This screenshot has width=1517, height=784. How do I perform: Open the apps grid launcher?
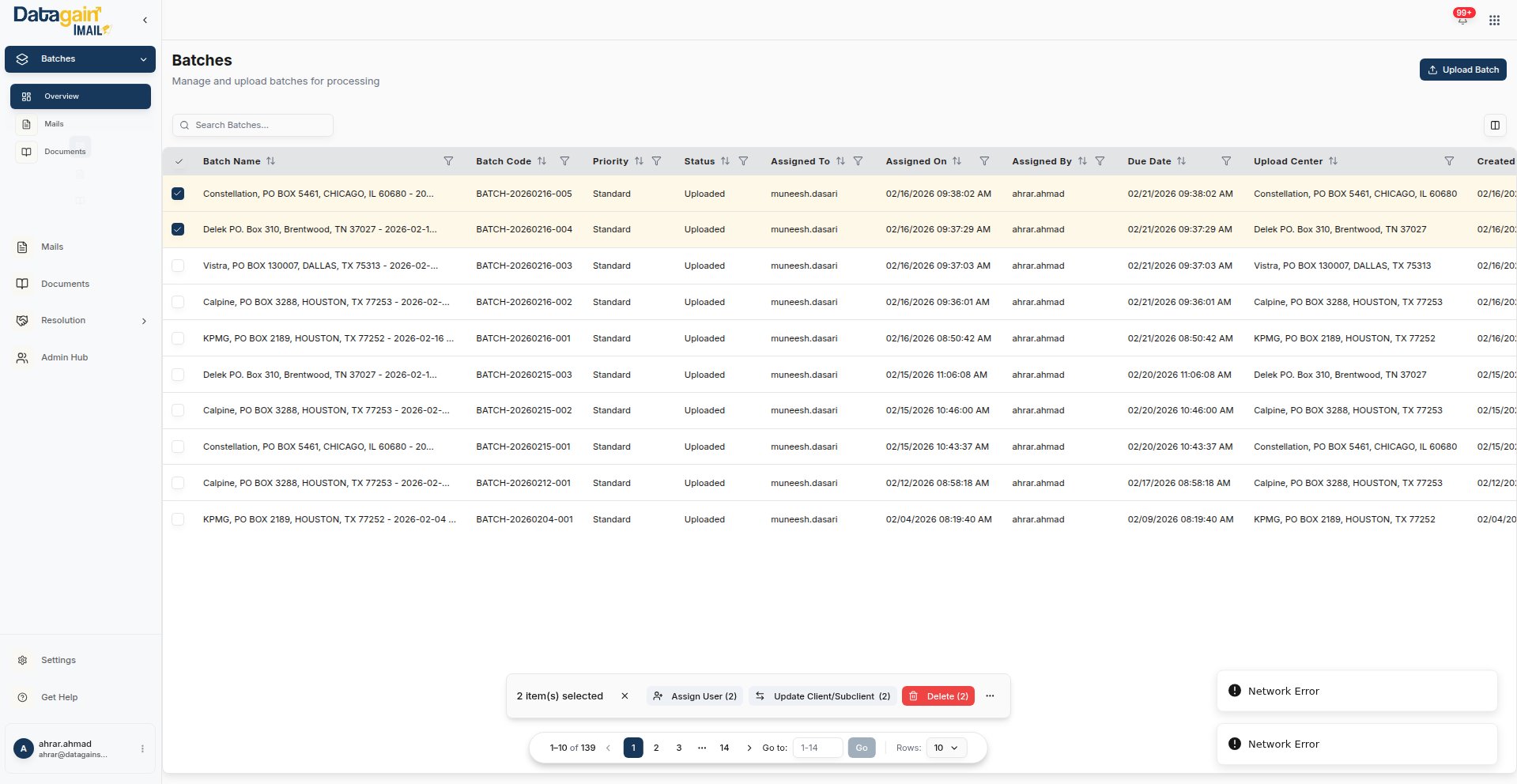click(x=1493, y=21)
